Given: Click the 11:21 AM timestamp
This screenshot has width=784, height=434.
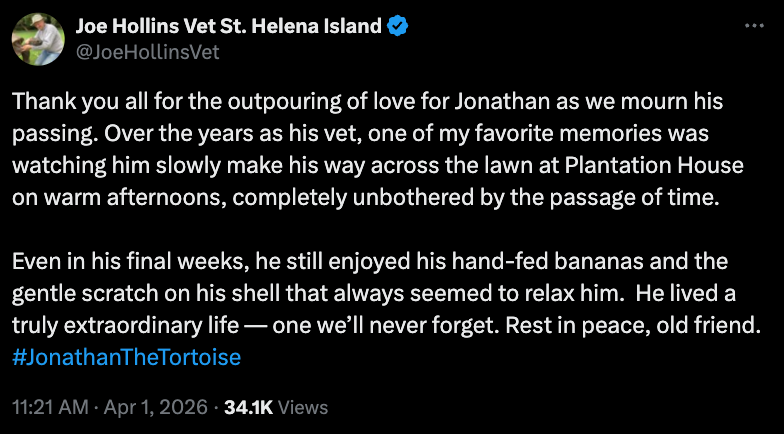Looking at the screenshot, I should pyautogui.click(x=50, y=408).
